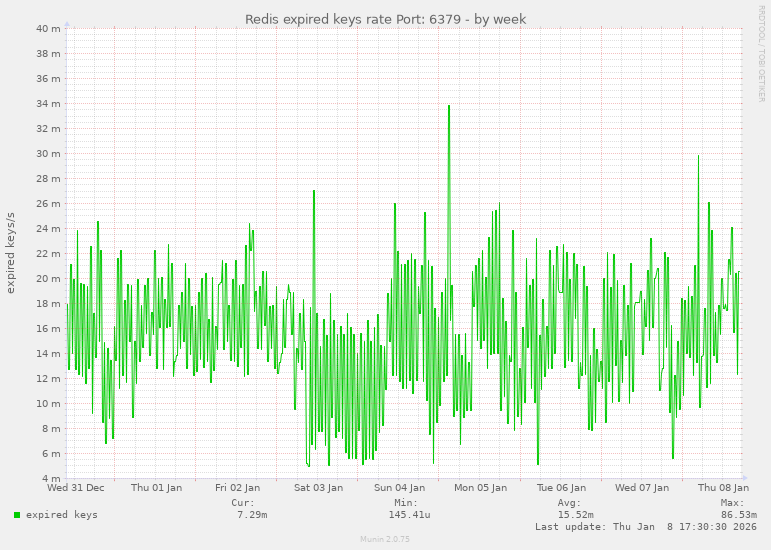Screen dimensions: 771x550
Task: Click the 'Cur:' column header
Action: (243, 503)
